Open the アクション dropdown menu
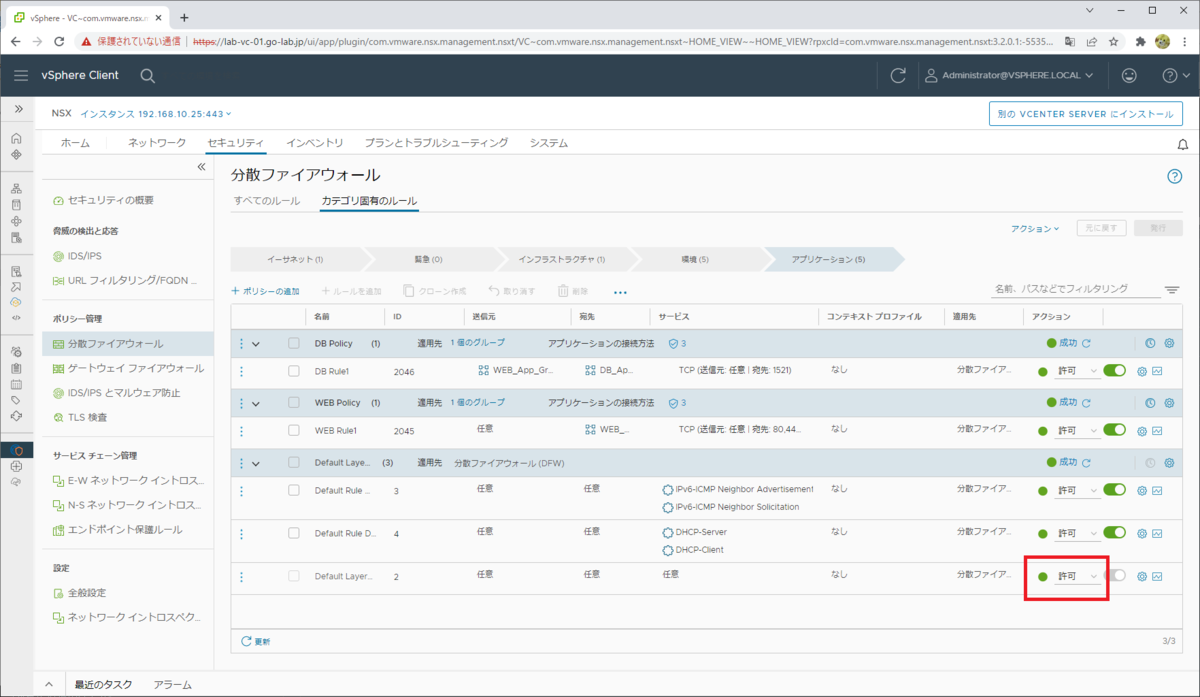This screenshot has height=697, width=1200. 1035,229
